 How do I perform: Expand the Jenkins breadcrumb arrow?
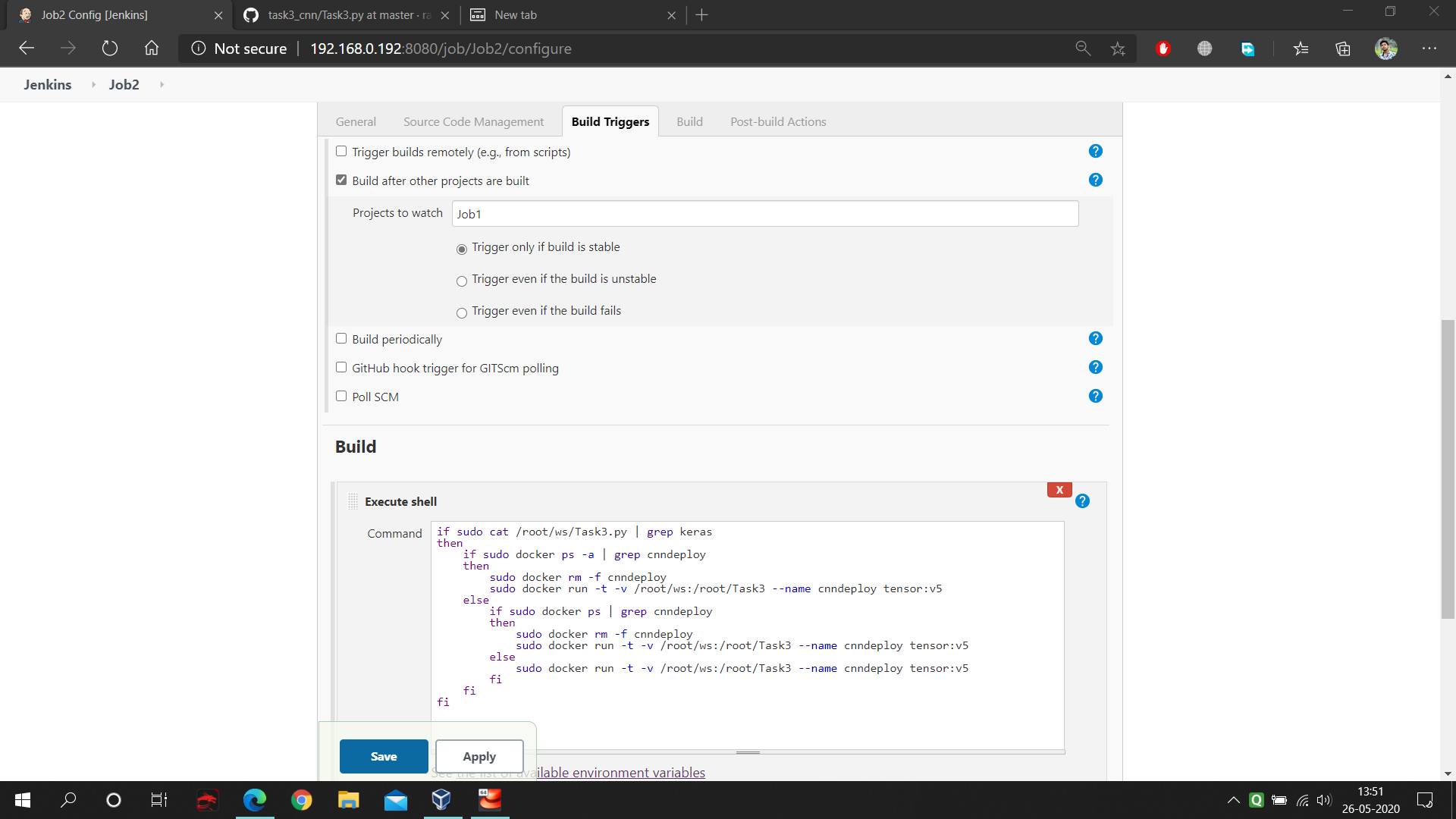pos(93,85)
